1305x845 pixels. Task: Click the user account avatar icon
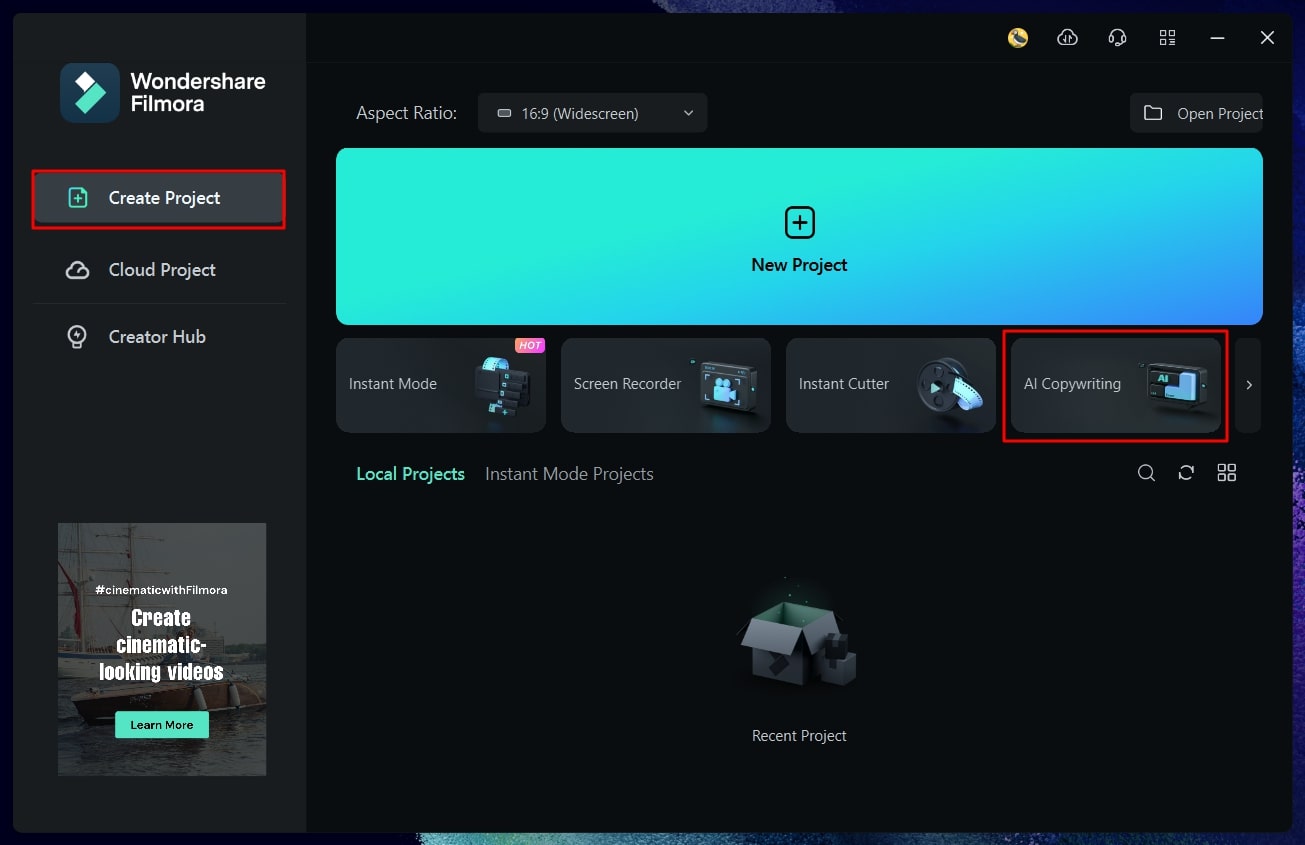click(1018, 38)
